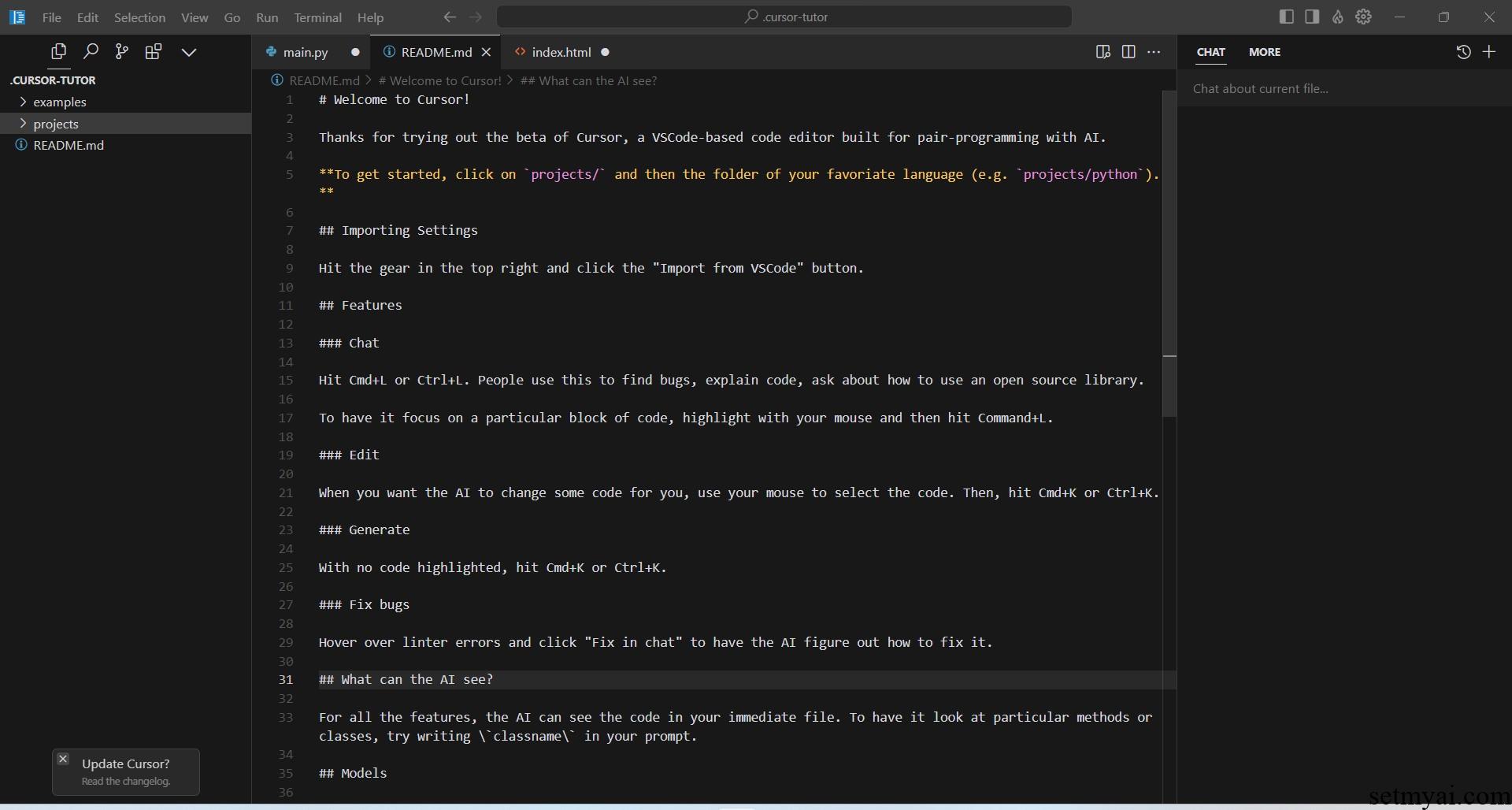Open markdown preview to the side
The width and height of the screenshot is (1512, 810).
[x=1102, y=52]
